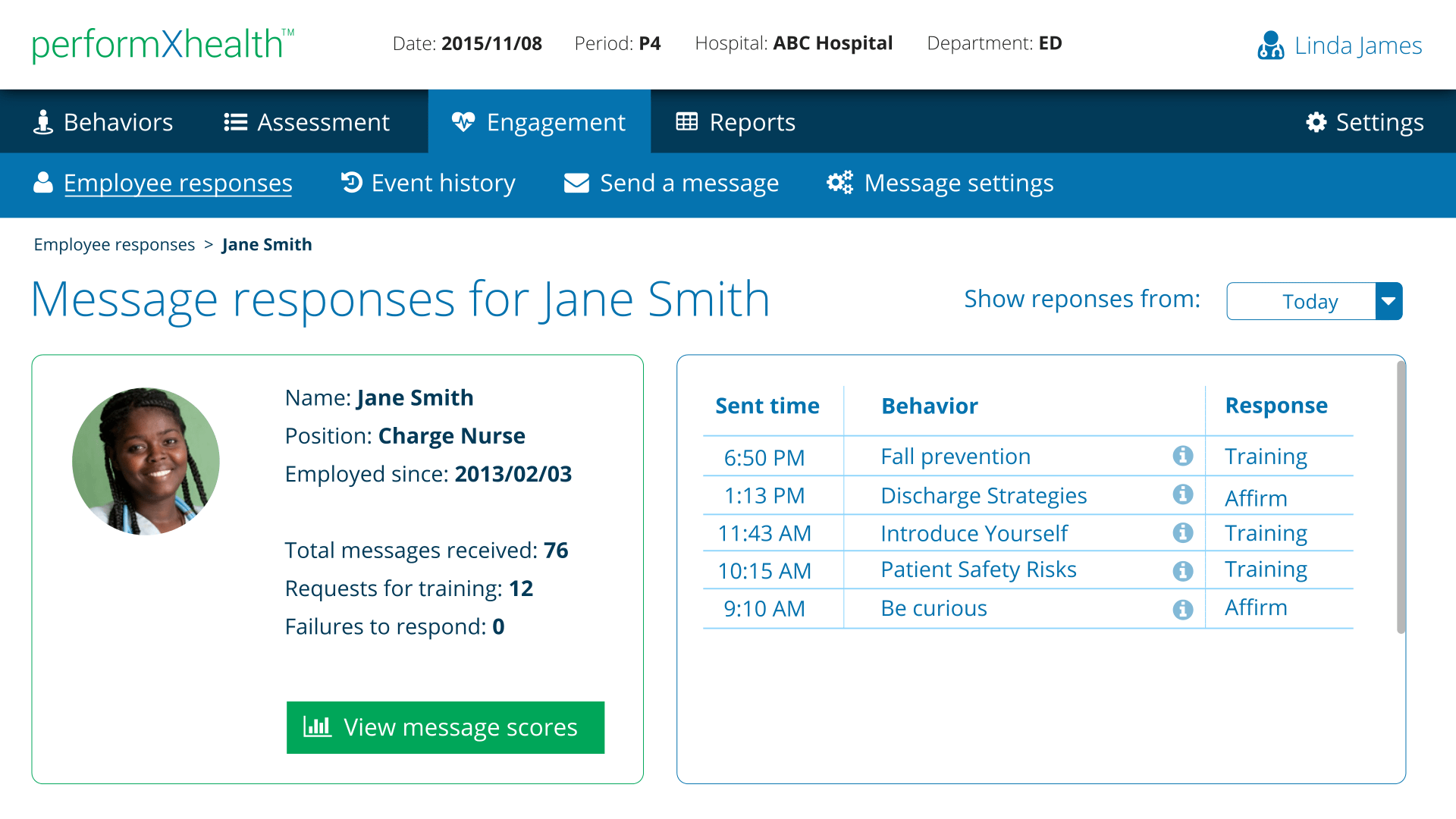Click Jane Smith's profile photo
Screen dimensions: 1456x819
[x=146, y=461]
